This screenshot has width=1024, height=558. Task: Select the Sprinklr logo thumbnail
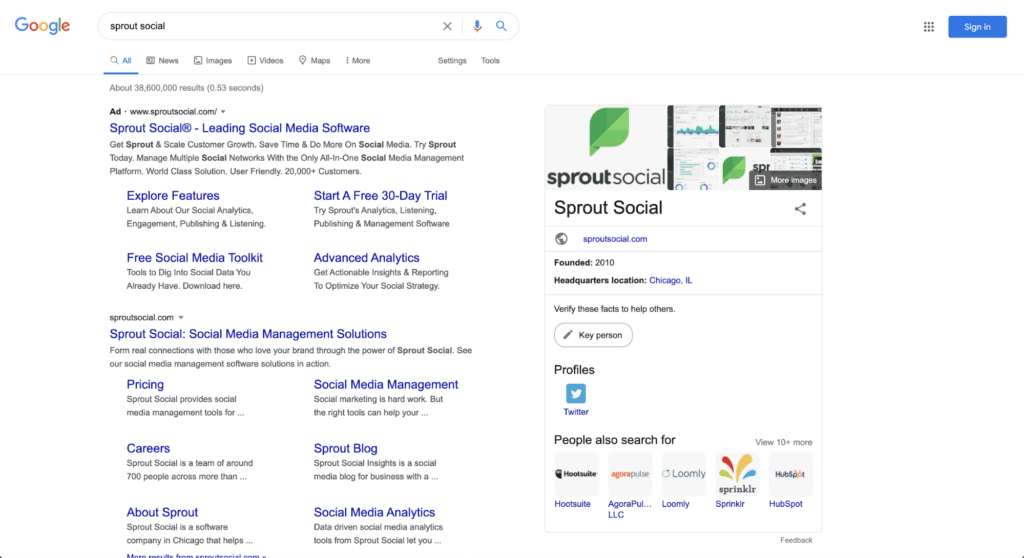point(737,474)
